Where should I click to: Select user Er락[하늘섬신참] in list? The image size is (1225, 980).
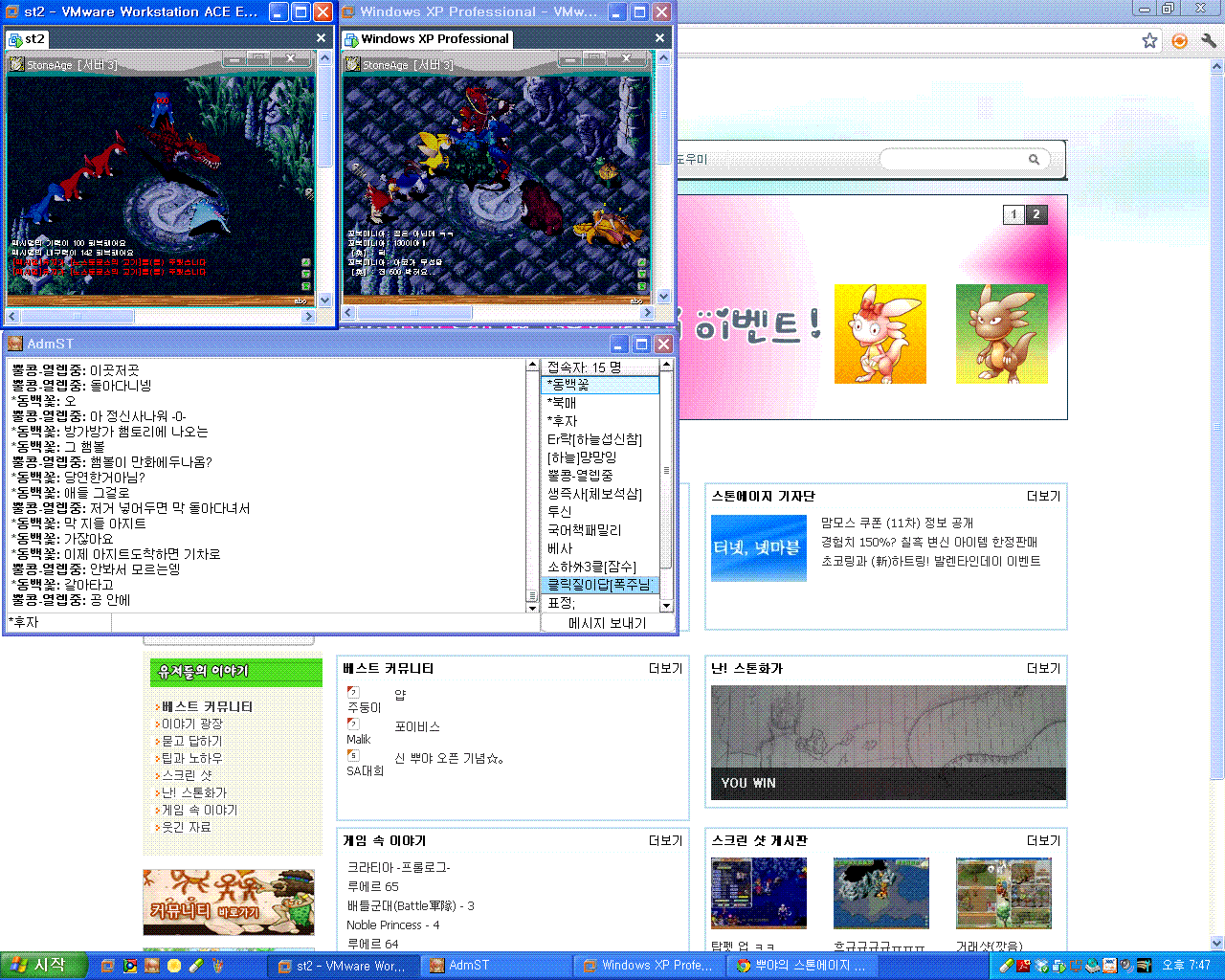(x=600, y=439)
